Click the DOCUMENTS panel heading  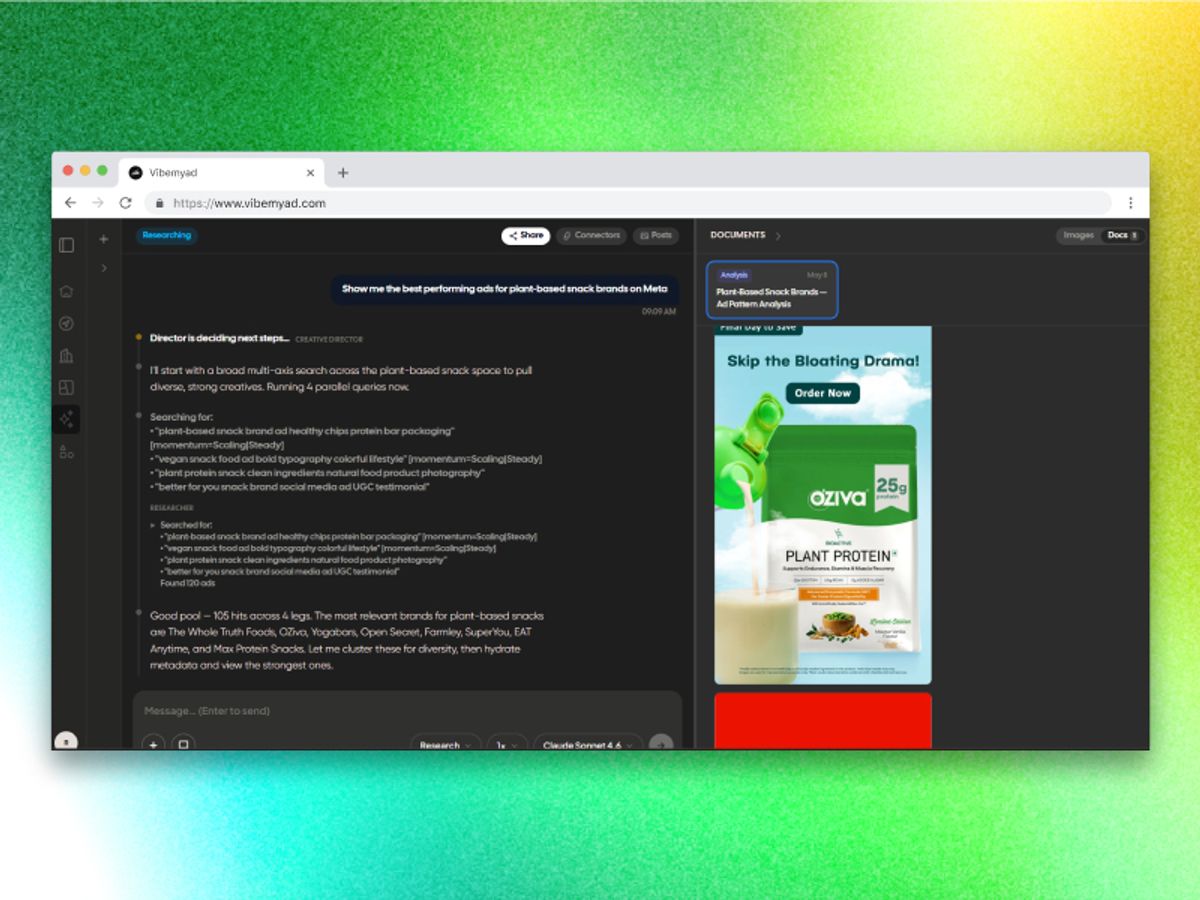(x=738, y=236)
